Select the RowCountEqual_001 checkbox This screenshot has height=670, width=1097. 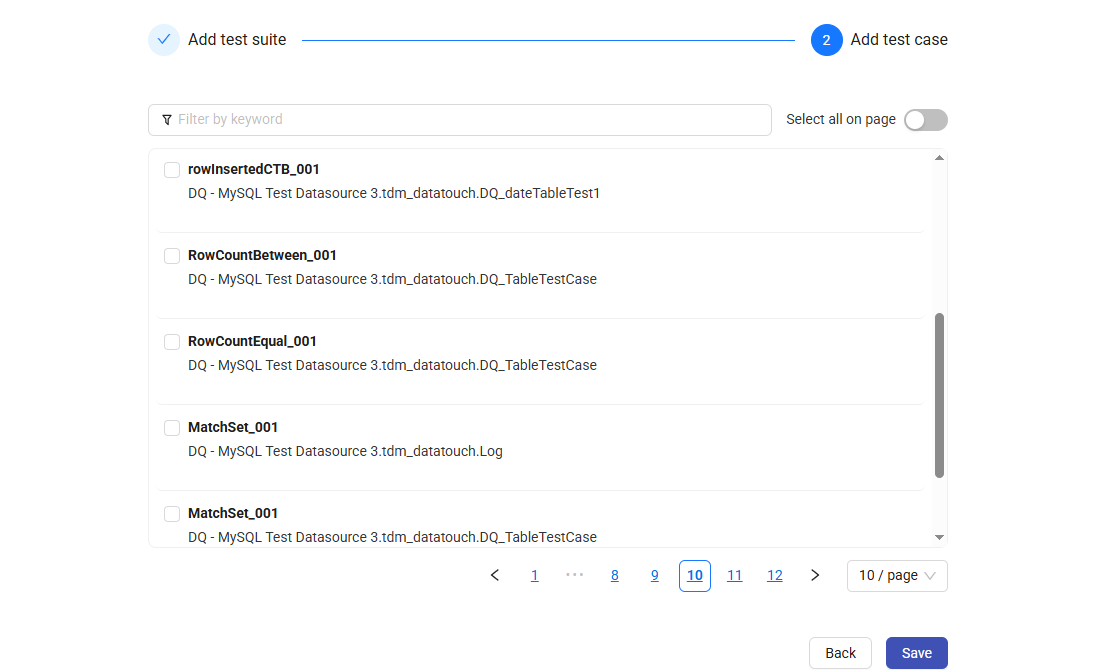tap(172, 342)
